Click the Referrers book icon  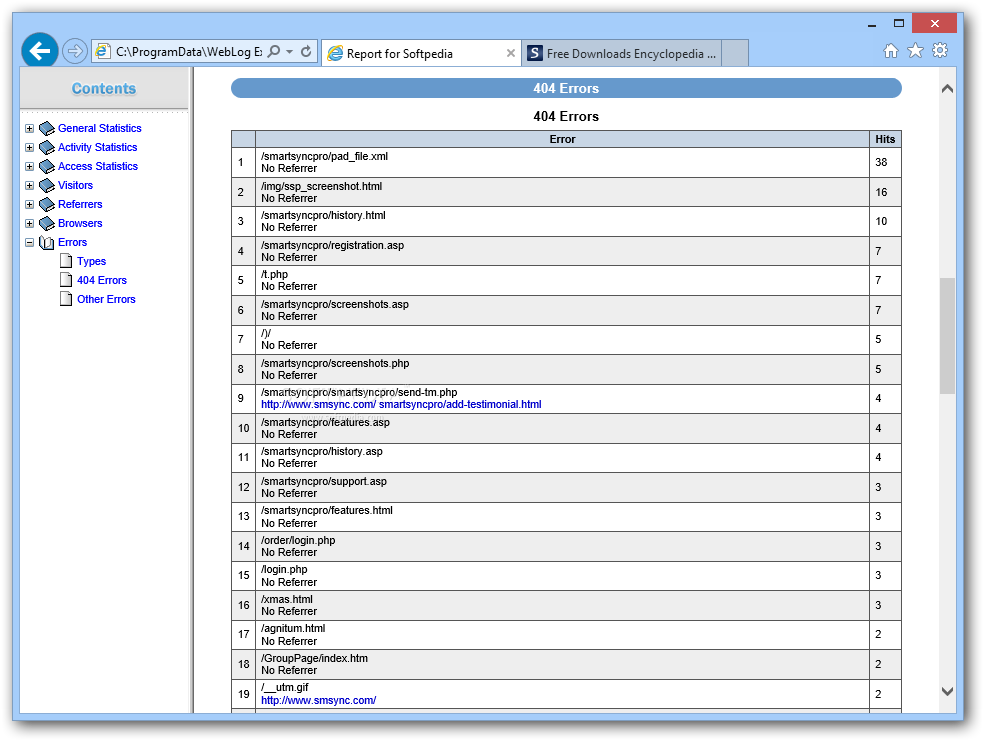[x=46, y=205]
